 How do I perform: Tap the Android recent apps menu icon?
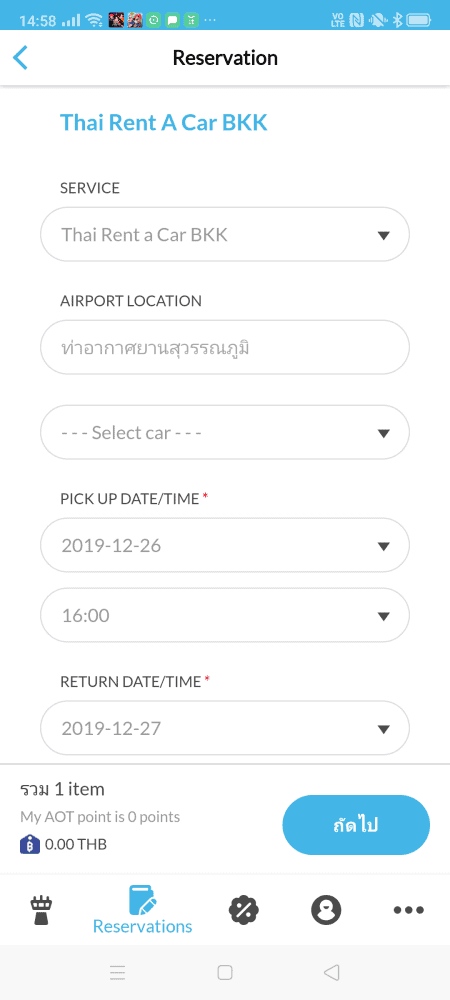point(117,973)
